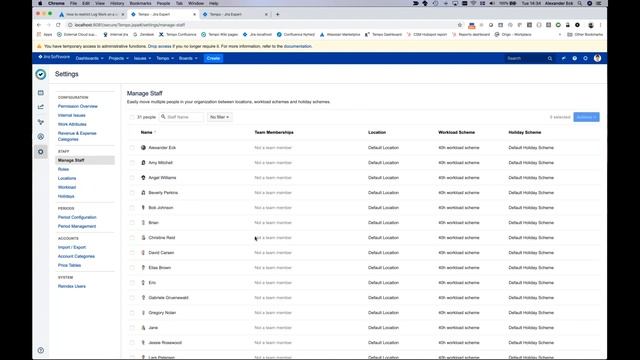Click Jira header search magnifier icon

tap(550, 58)
